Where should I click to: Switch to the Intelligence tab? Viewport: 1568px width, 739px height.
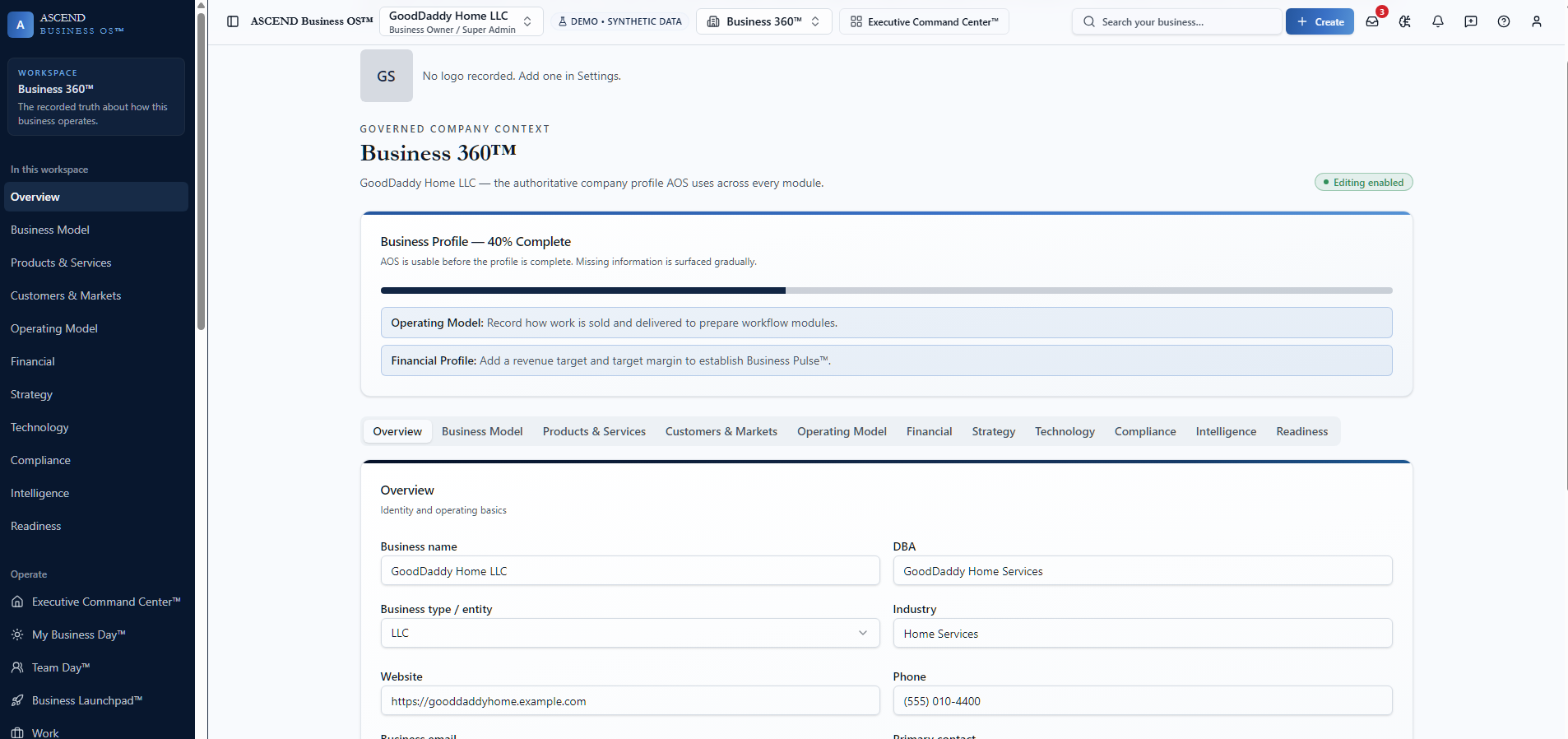click(x=1226, y=431)
